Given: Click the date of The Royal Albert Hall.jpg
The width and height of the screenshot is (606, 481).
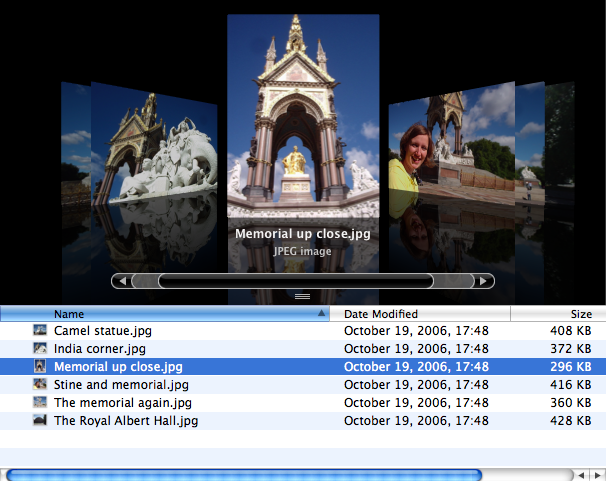Looking at the screenshot, I should tap(416, 420).
